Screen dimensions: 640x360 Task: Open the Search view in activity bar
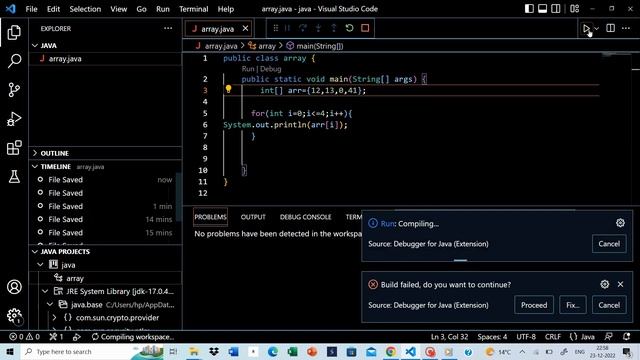14,61
